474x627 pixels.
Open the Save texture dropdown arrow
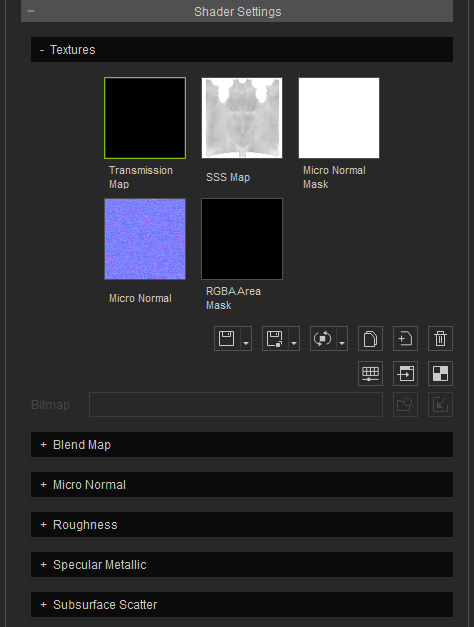(x=246, y=339)
